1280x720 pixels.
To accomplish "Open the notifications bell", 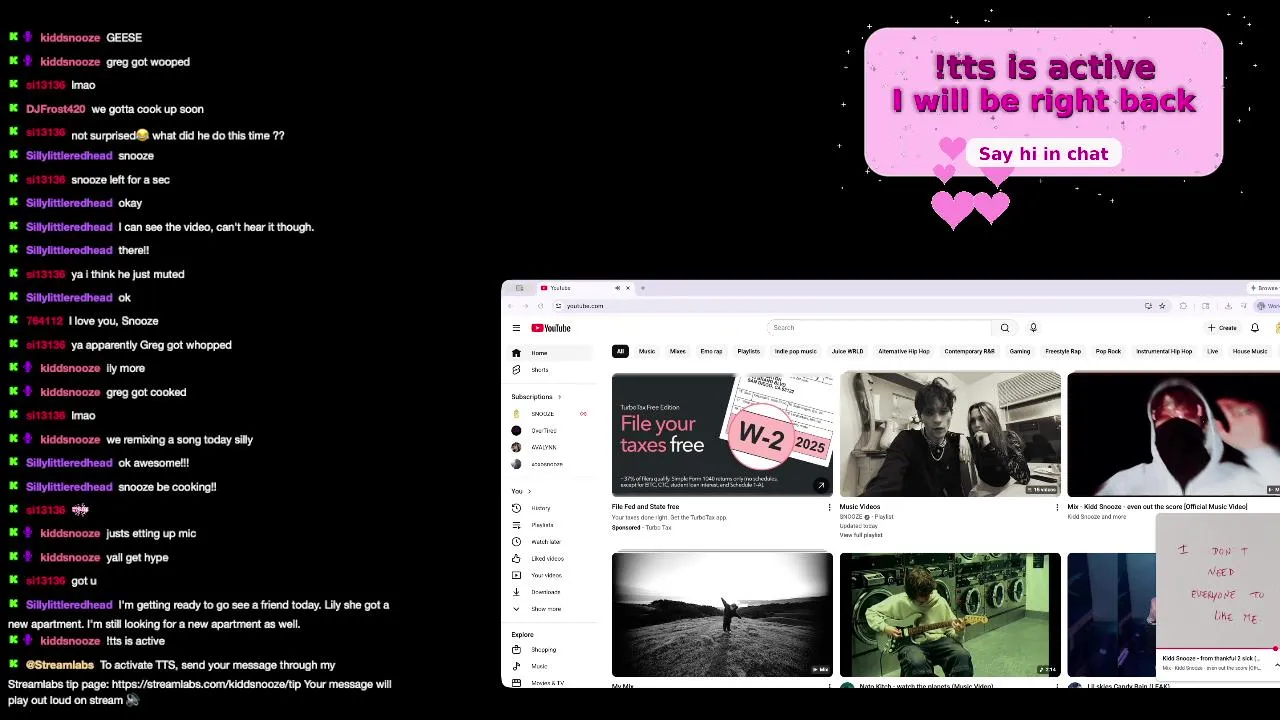I will coord(1255,328).
